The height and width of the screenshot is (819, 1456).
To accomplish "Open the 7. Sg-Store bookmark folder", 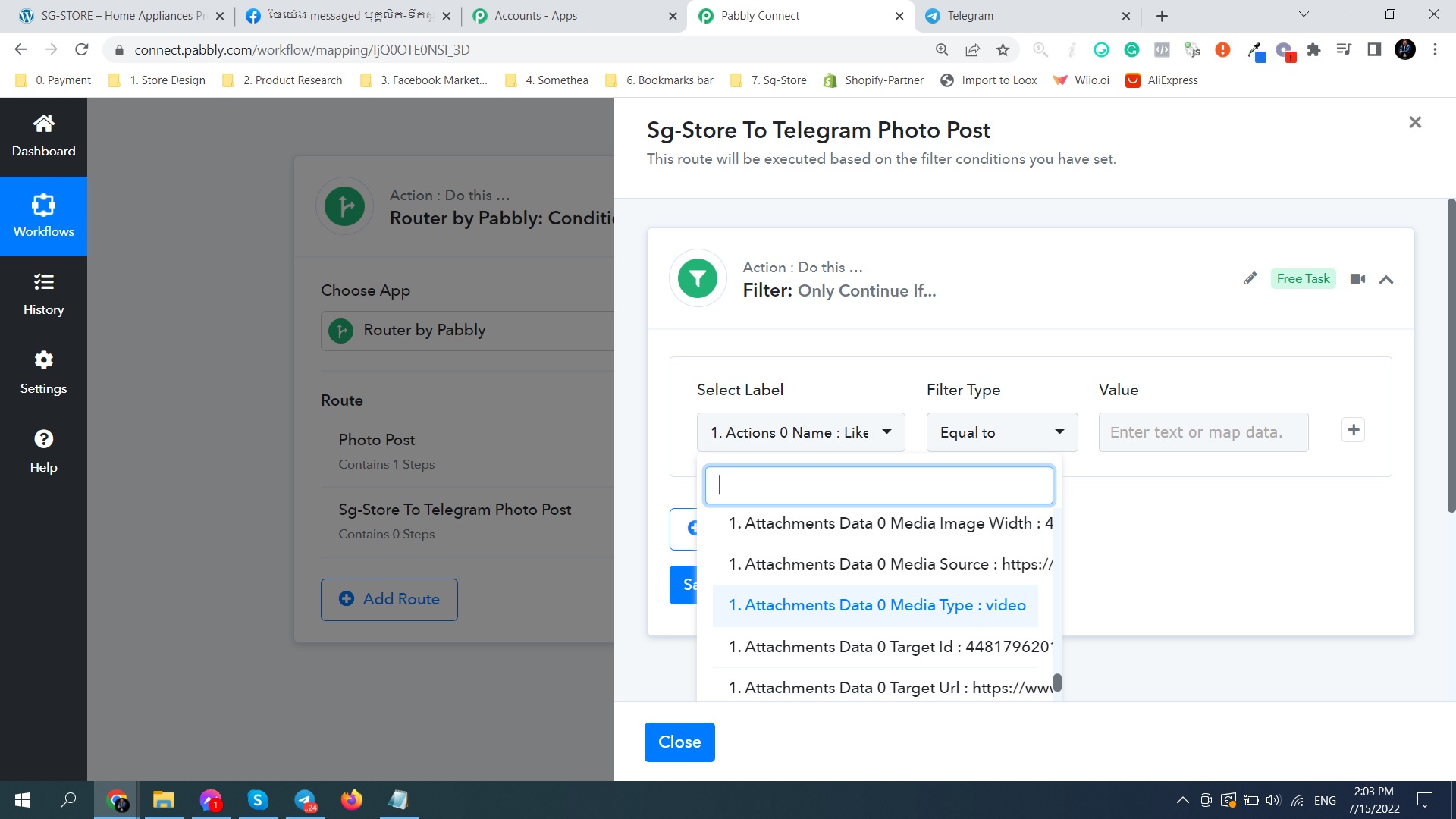I will 768,80.
